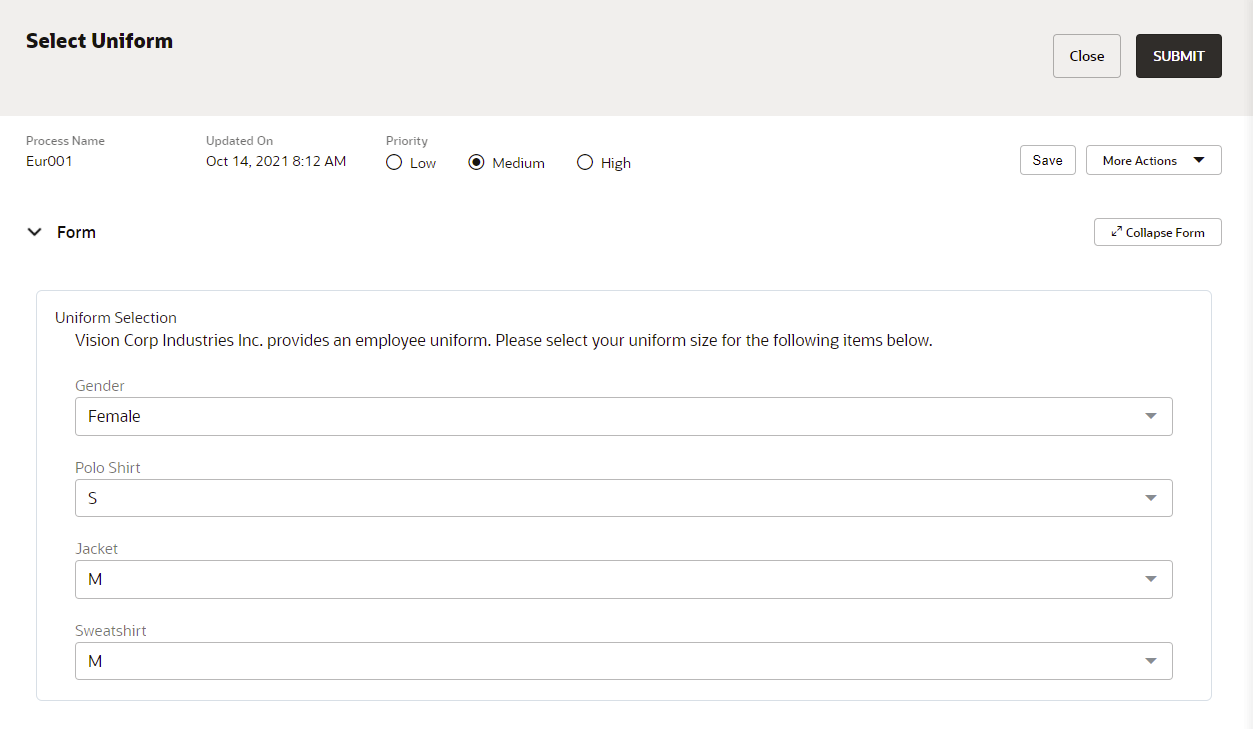
Task: Click the selected Medium priority radio button
Action: (476, 162)
